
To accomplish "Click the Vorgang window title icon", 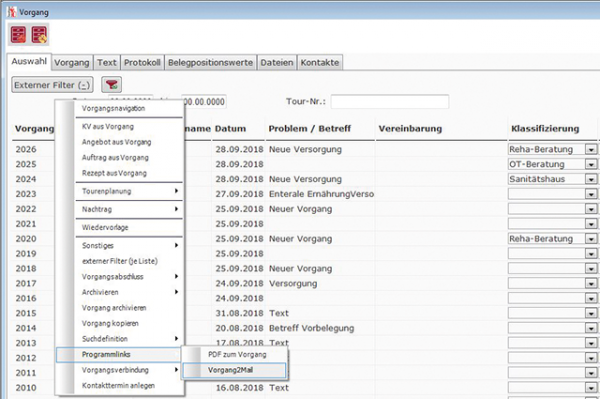I will pyautogui.click(x=12, y=12).
